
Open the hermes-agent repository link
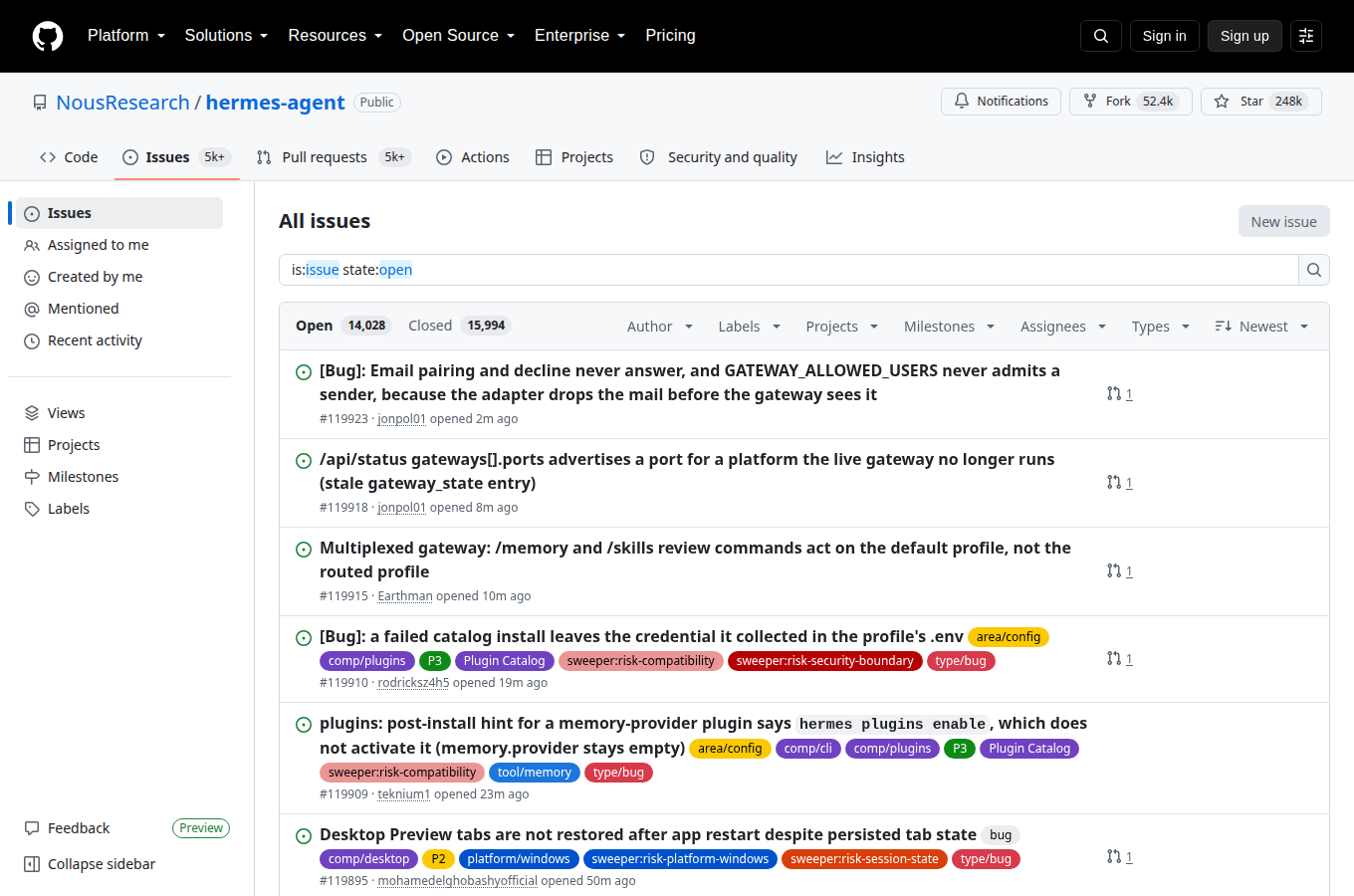tap(276, 103)
